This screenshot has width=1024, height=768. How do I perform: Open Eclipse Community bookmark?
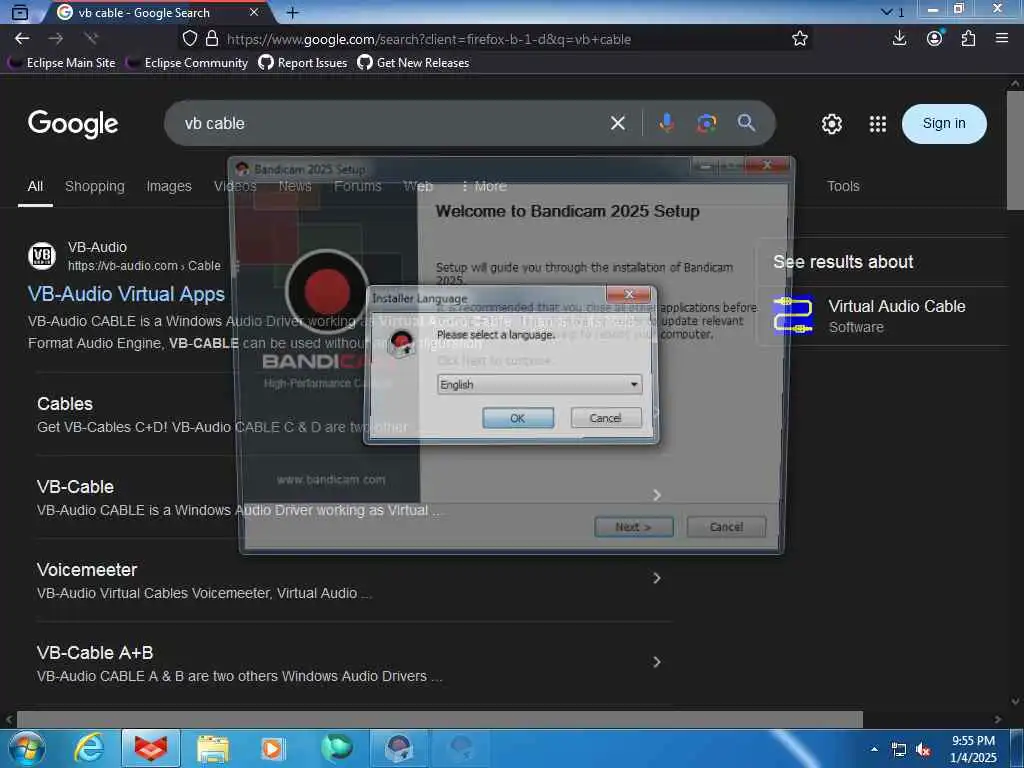187,63
